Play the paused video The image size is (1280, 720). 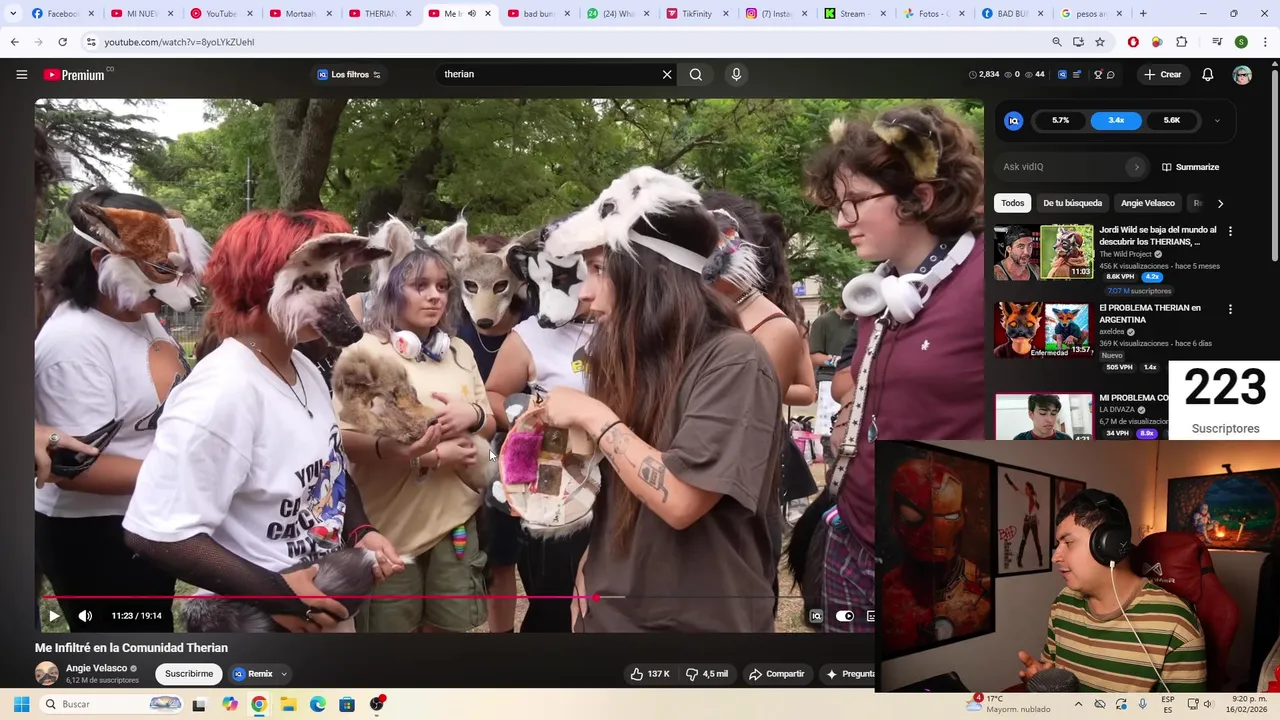tap(53, 616)
